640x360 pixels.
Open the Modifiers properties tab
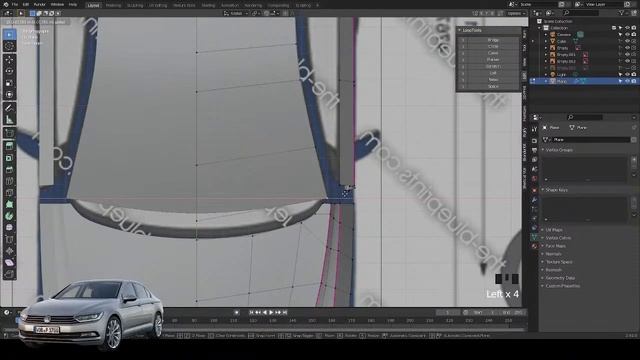pyautogui.click(x=534, y=200)
